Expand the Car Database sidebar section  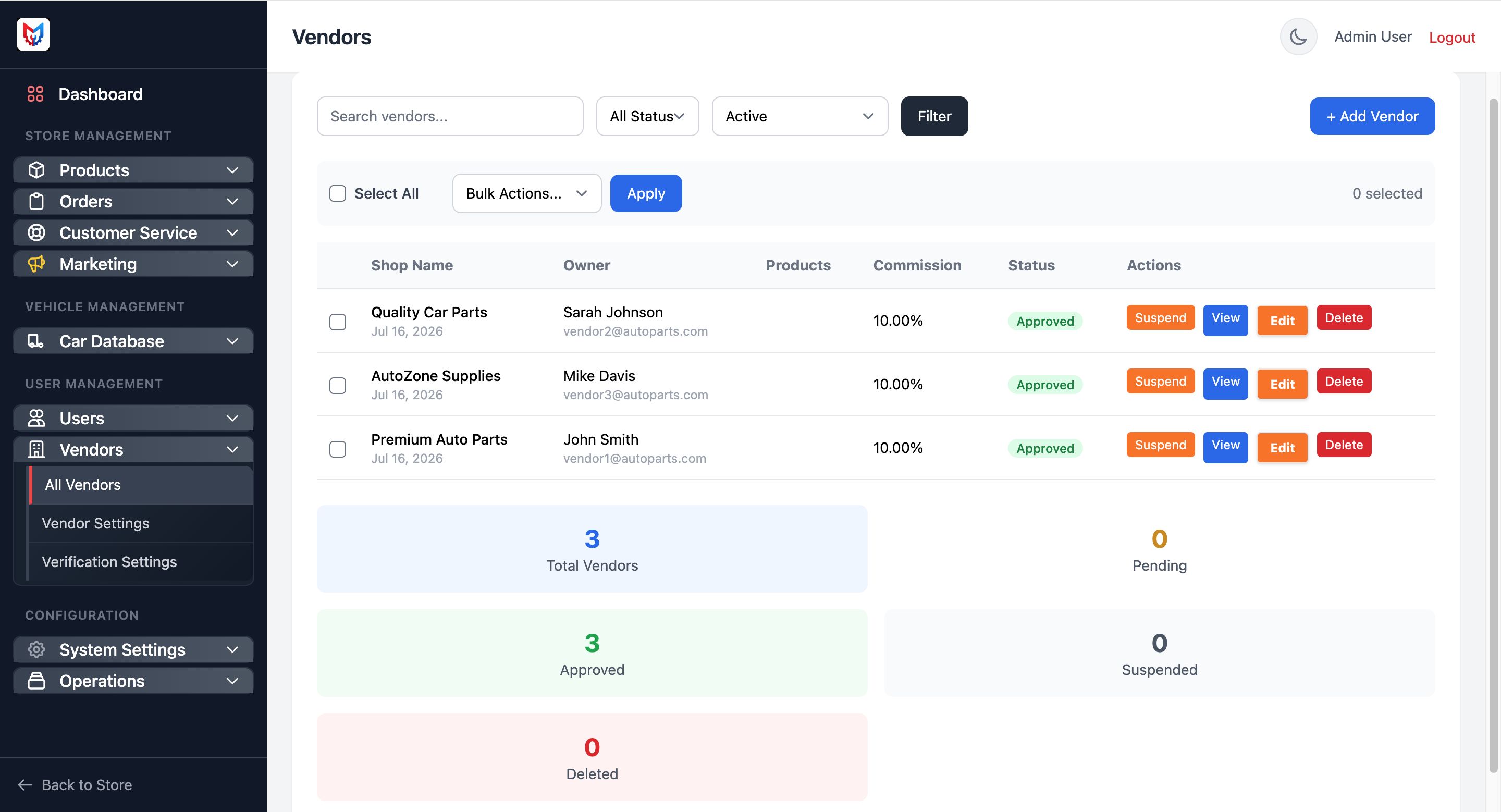(133, 341)
